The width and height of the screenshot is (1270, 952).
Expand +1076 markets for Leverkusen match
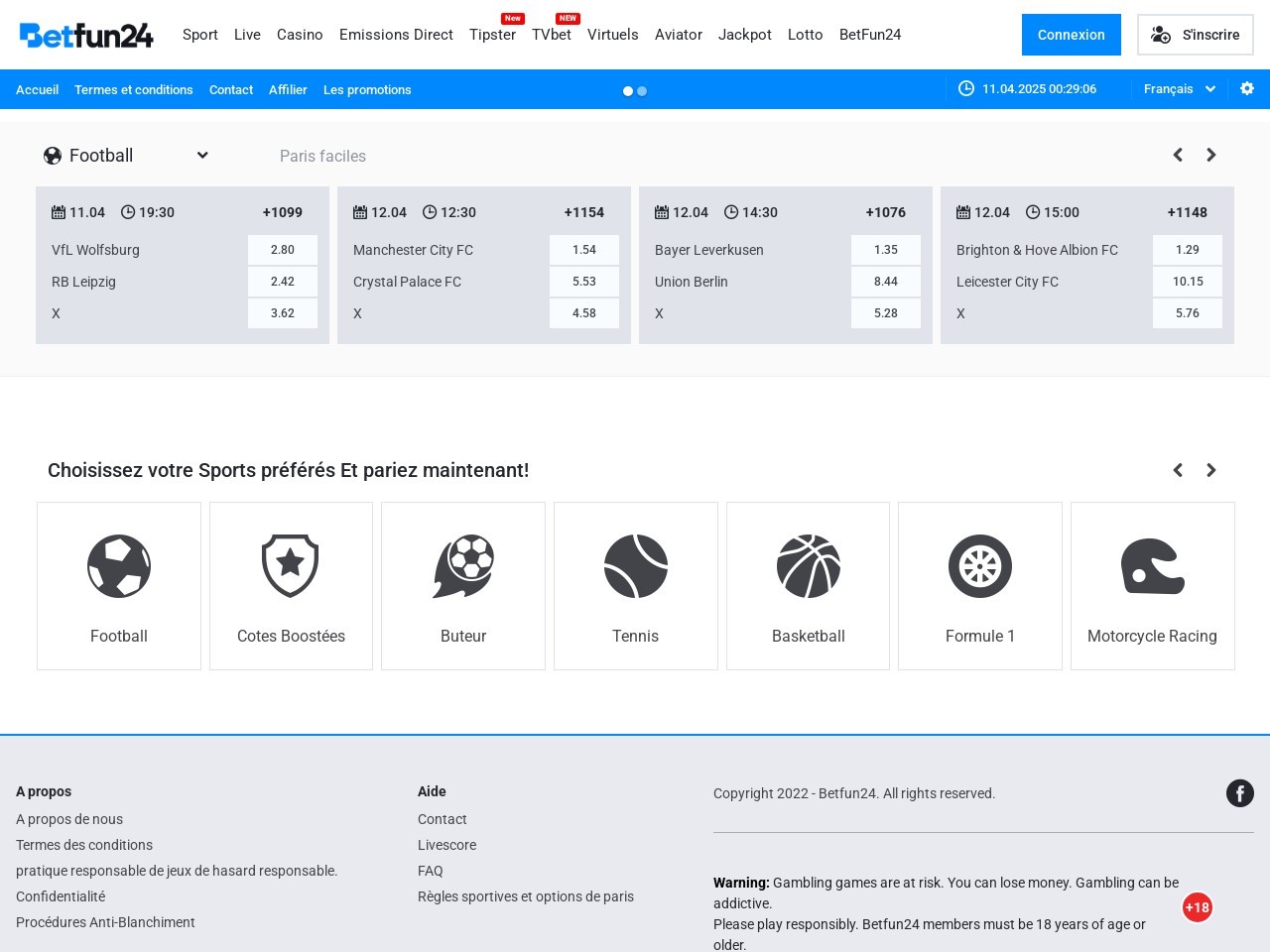tap(886, 212)
